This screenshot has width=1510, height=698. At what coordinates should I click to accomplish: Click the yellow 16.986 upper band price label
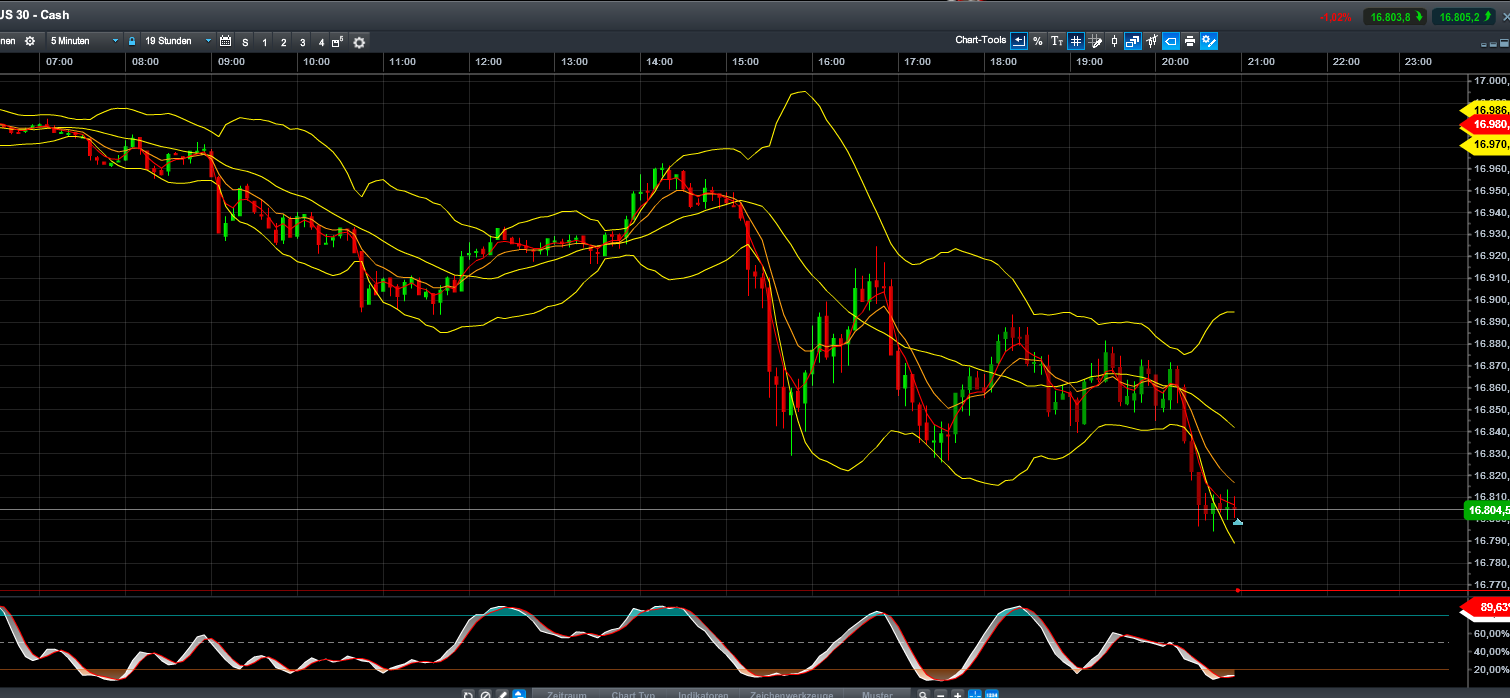coord(1486,110)
